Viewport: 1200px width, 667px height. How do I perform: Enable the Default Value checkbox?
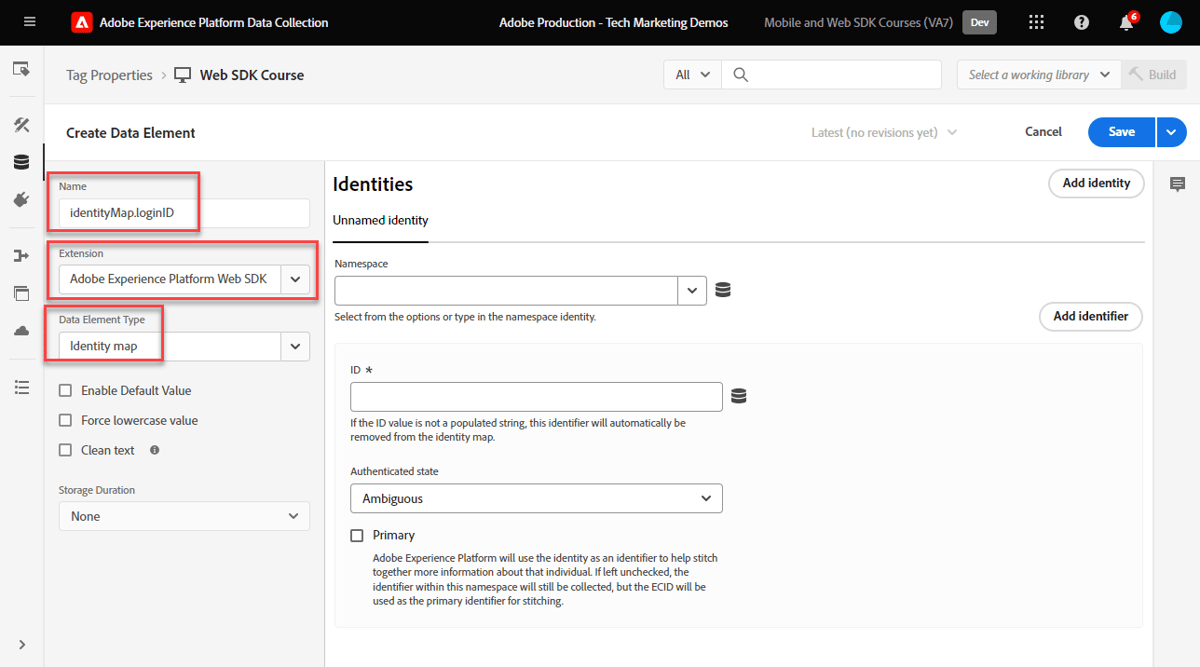point(65,390)
